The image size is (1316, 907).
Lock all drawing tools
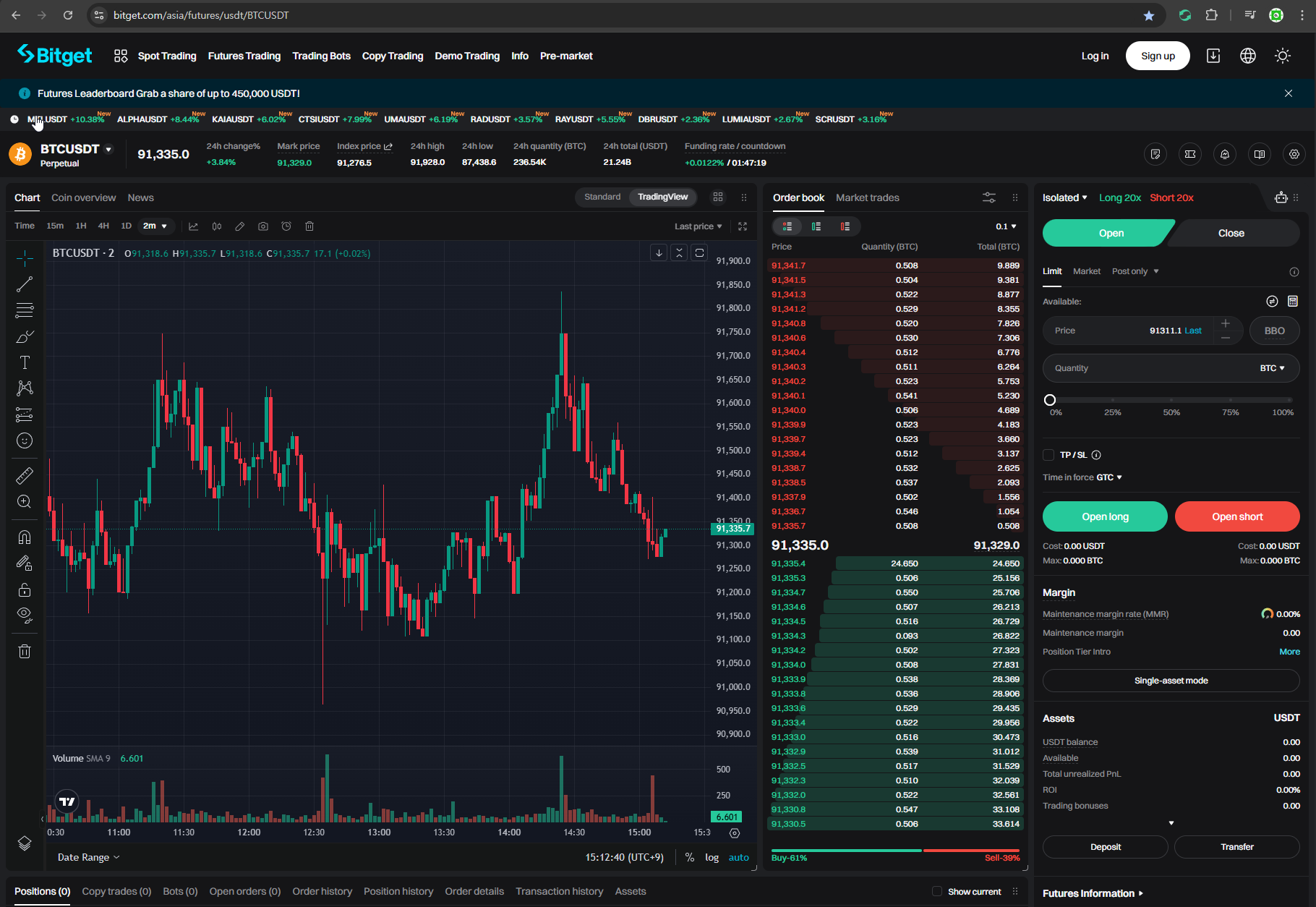coord(25,589)
